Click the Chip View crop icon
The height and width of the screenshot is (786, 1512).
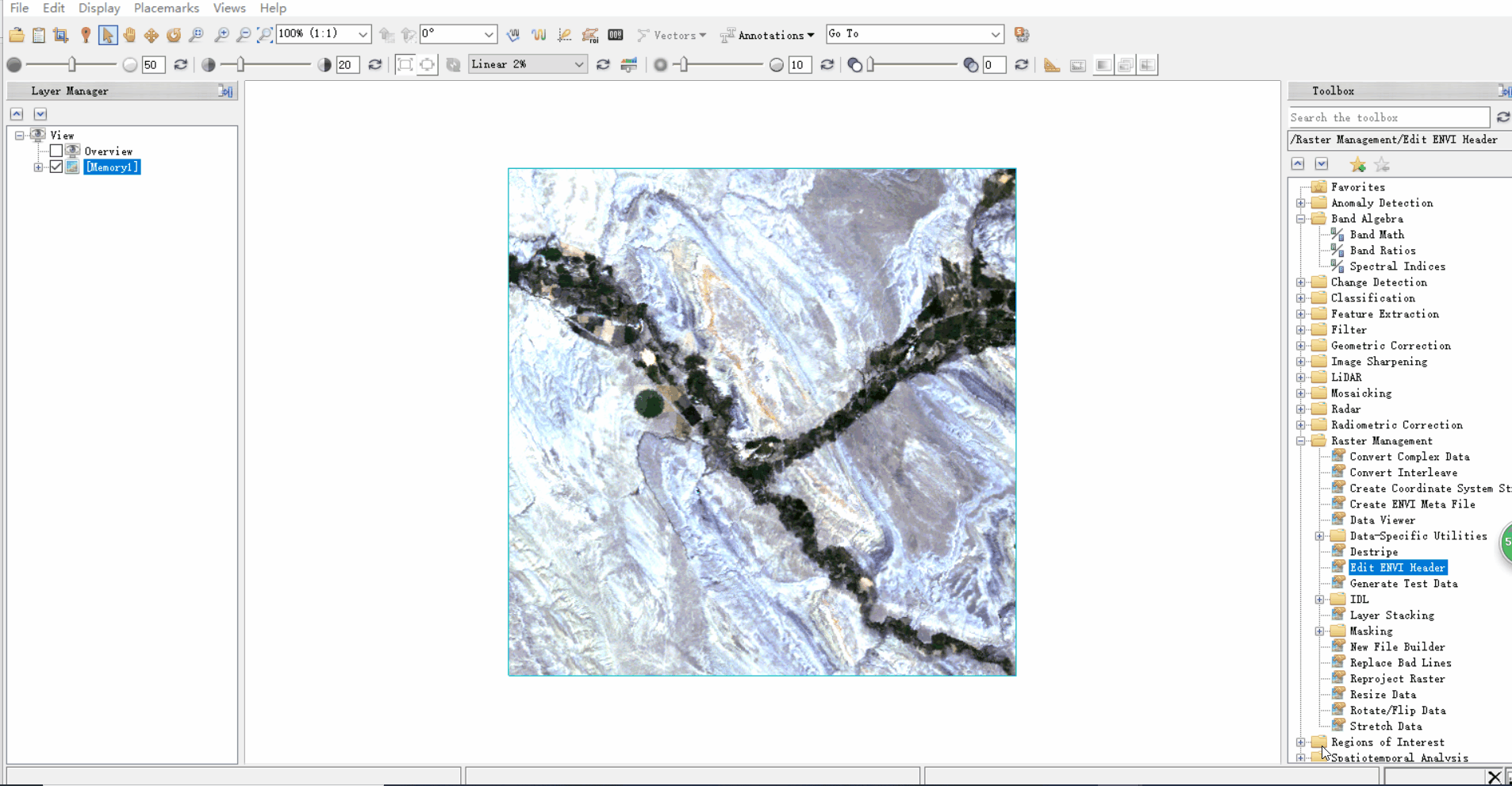(61, 35)
